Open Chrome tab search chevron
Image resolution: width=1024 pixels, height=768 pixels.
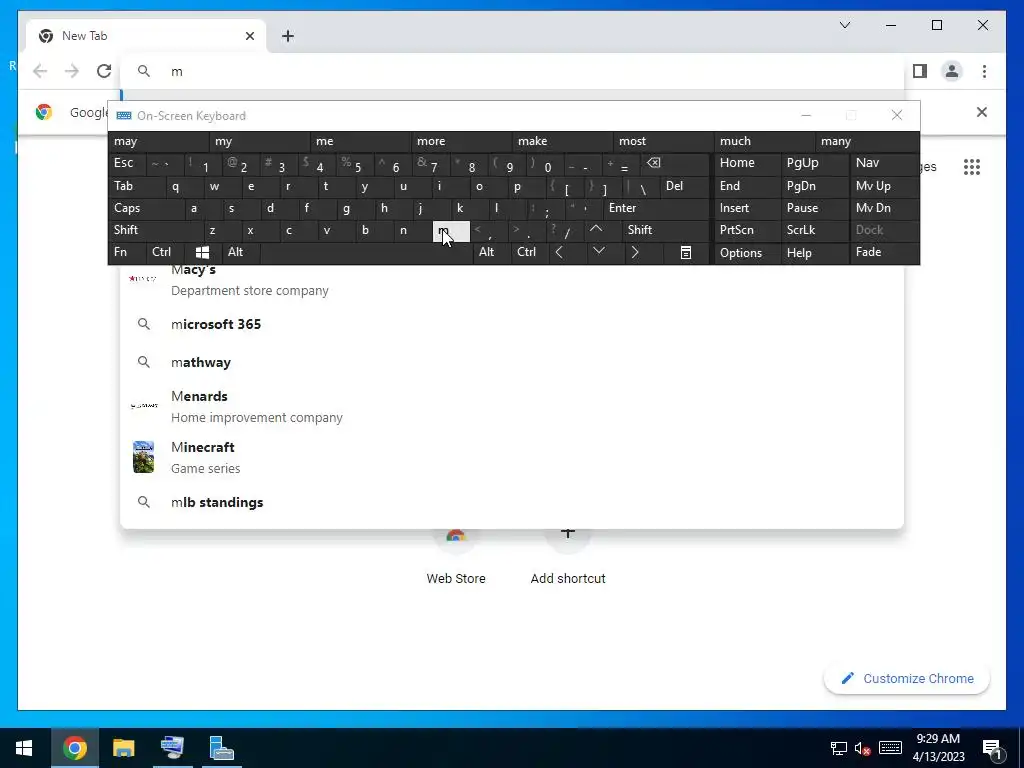tap(844, 25)
